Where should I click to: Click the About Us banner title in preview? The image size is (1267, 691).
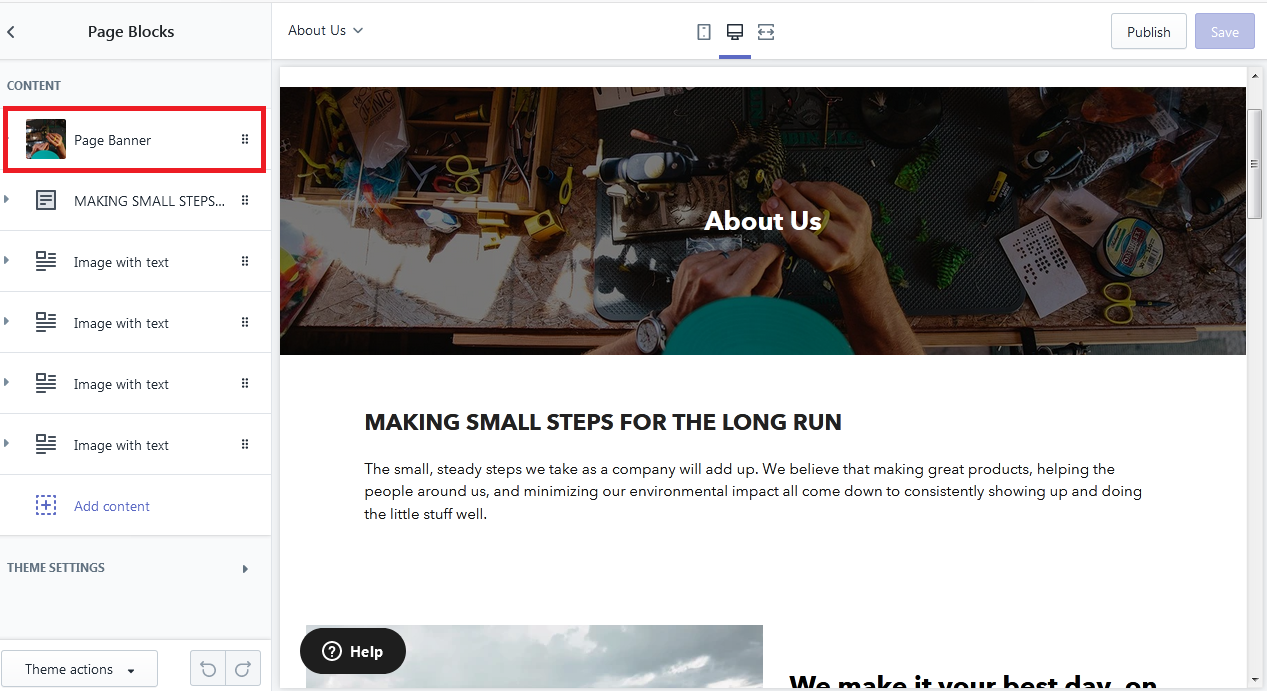[x=763, y=221]
